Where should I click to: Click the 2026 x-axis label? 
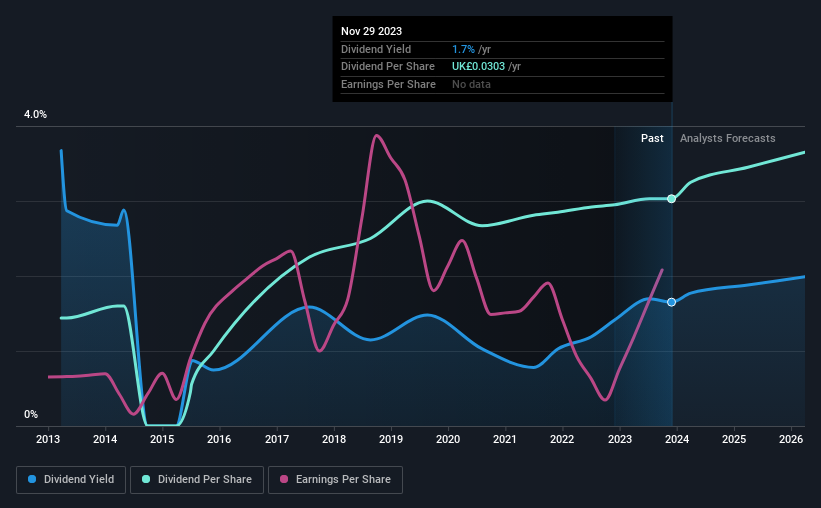click(x=791, y=439)
